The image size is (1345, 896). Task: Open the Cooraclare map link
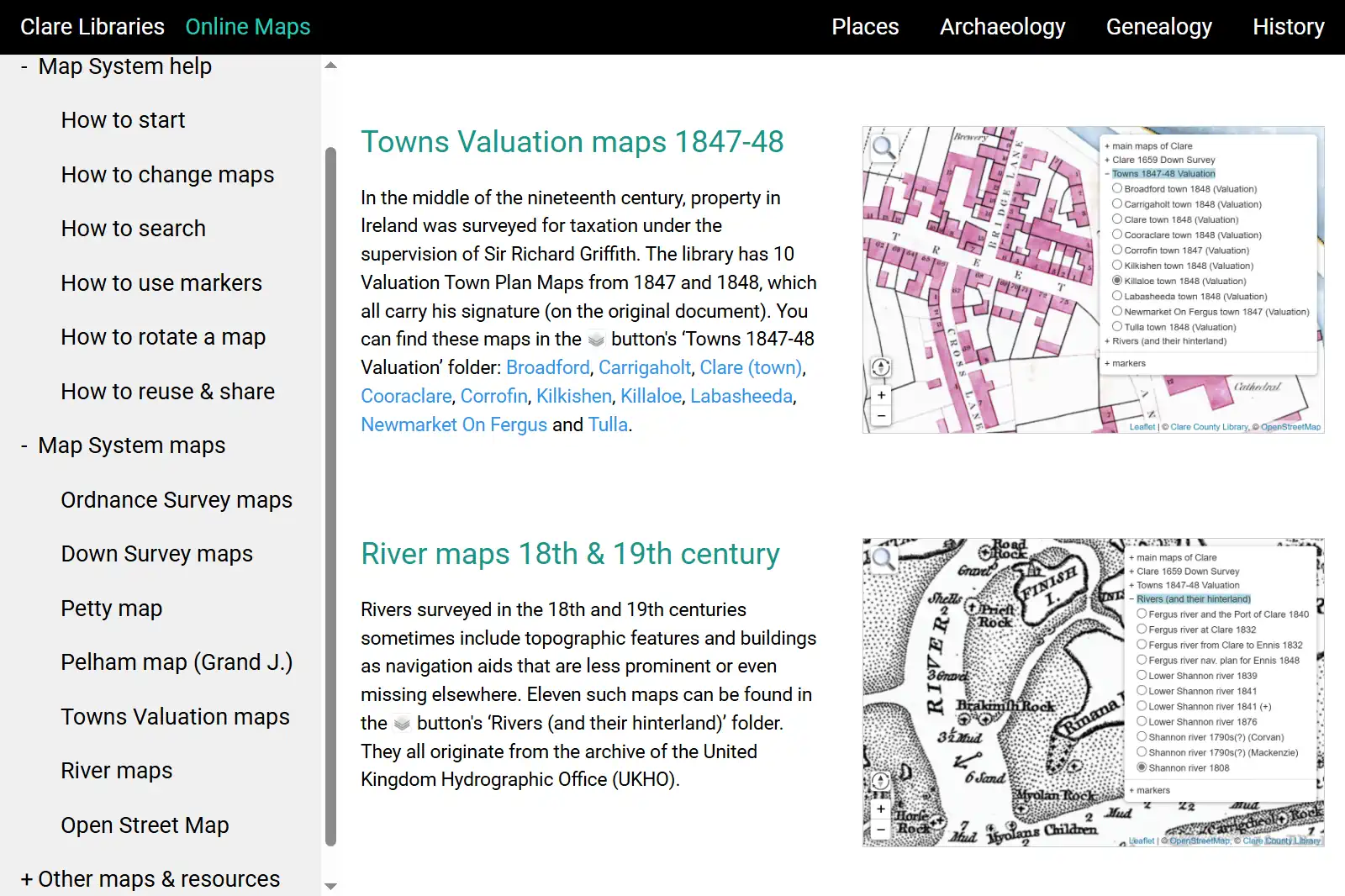(406, 397)
